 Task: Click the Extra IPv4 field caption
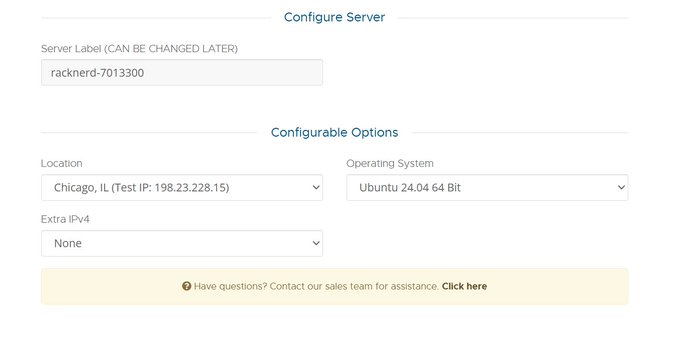(65, 219)
